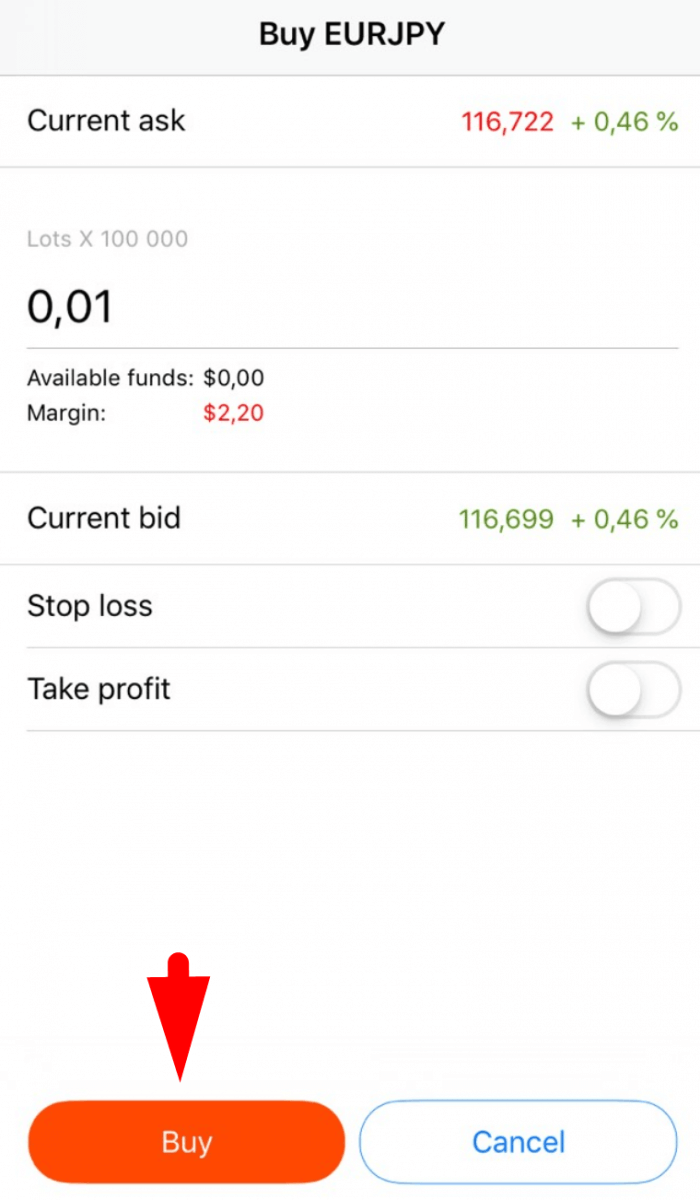Tap the green bid price 116,699
This screenshot has height=1200, width=700.
coord(506,519)
